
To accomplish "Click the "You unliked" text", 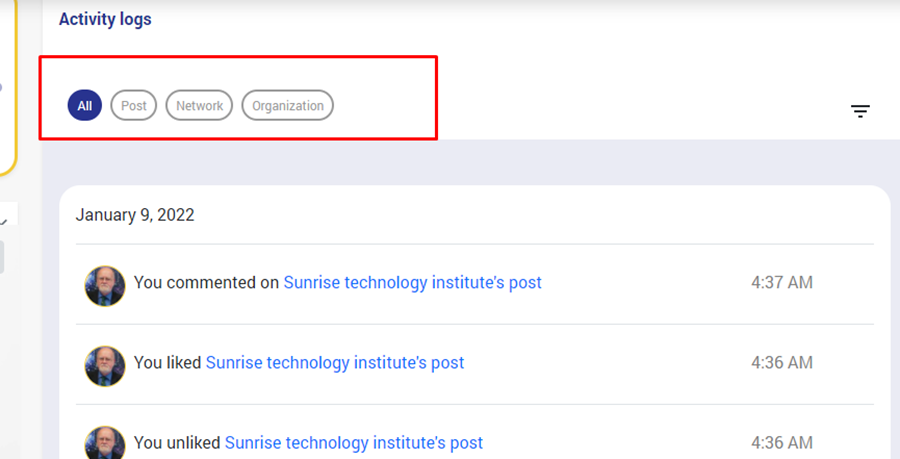I will tap(177, 442).
